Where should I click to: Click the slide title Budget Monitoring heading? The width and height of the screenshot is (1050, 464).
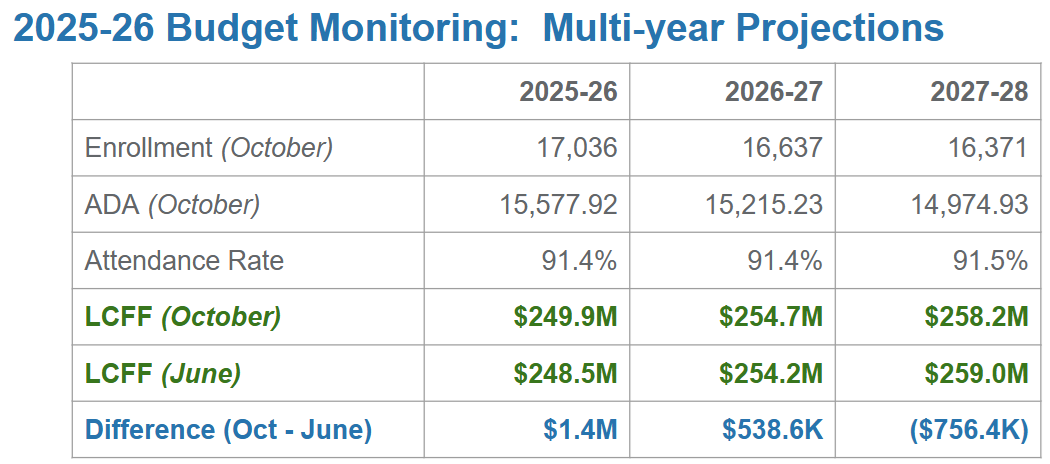[478, 27]
